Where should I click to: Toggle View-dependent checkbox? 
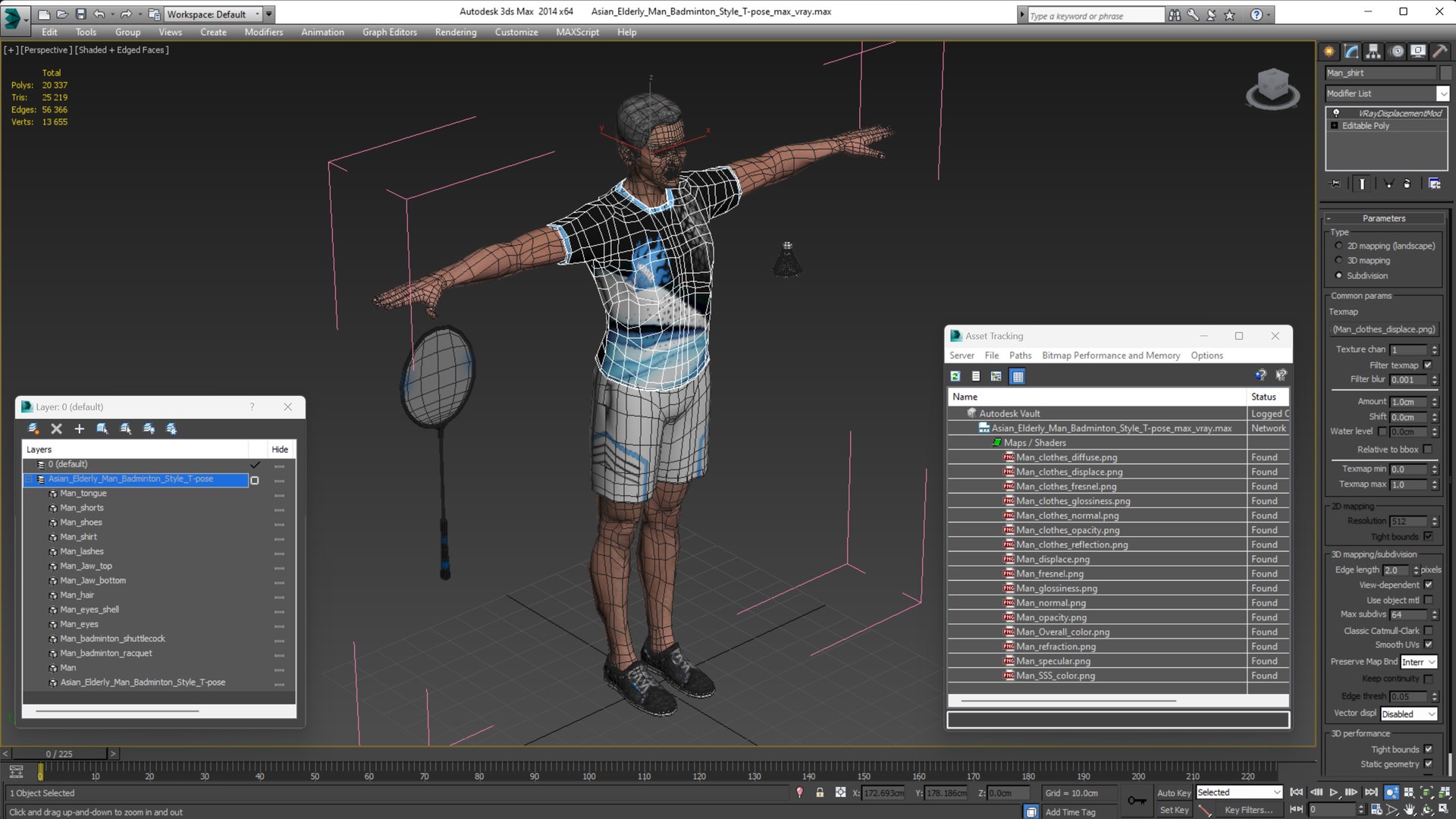(1428, 585)
